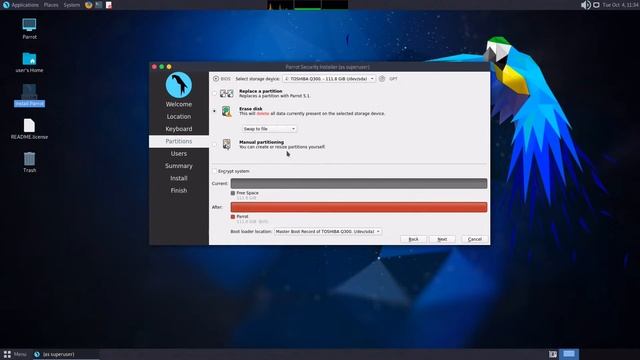This screenshot has height=360, width=640.
Task: Click the Cancel button
Action: (x=475, y=239)
